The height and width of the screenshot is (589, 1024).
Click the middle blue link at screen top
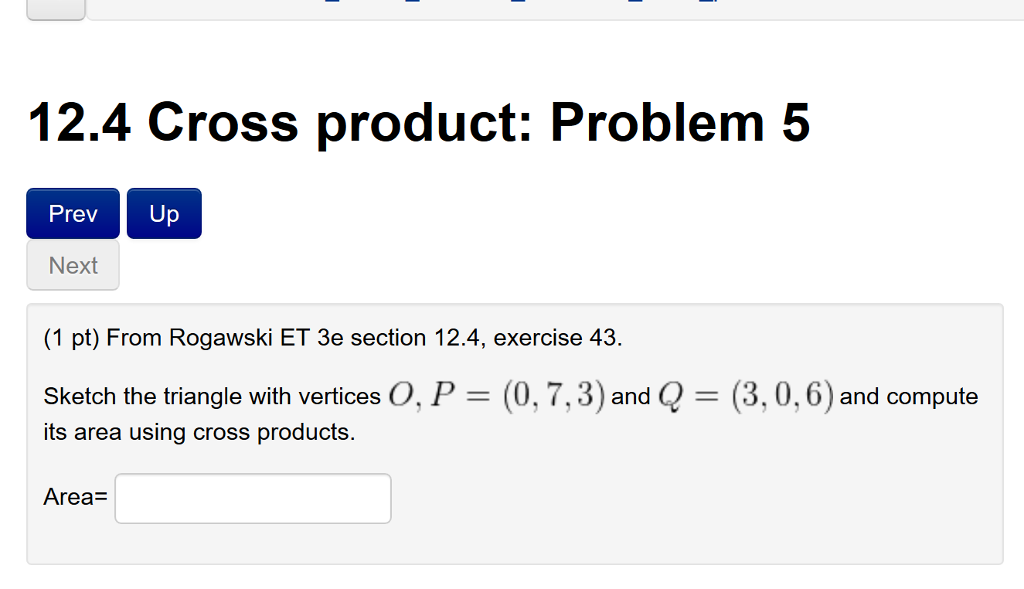pyautogui.click(x=517, y=4)
